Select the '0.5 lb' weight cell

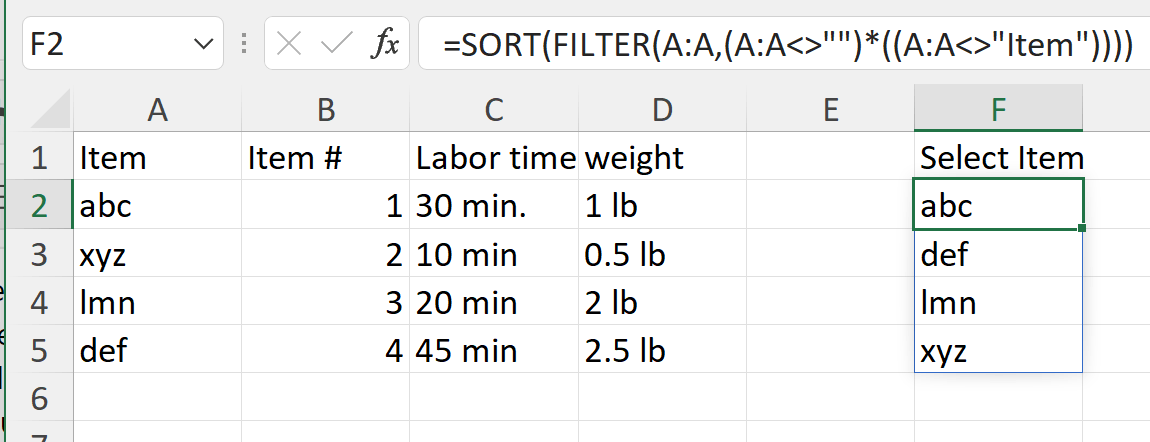tap(661, 255)
